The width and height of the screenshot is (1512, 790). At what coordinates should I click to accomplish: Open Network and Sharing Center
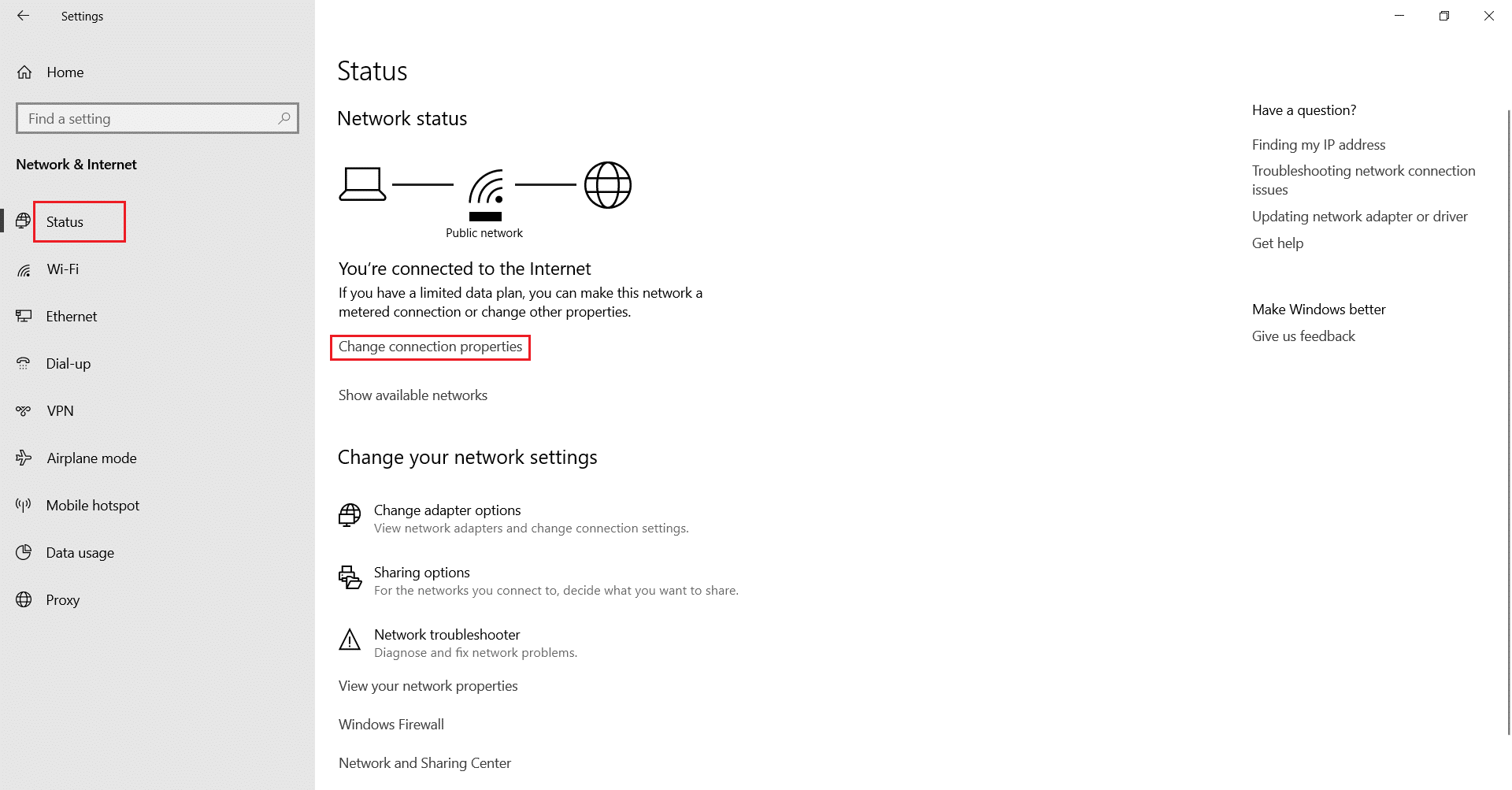pos(424,762)
